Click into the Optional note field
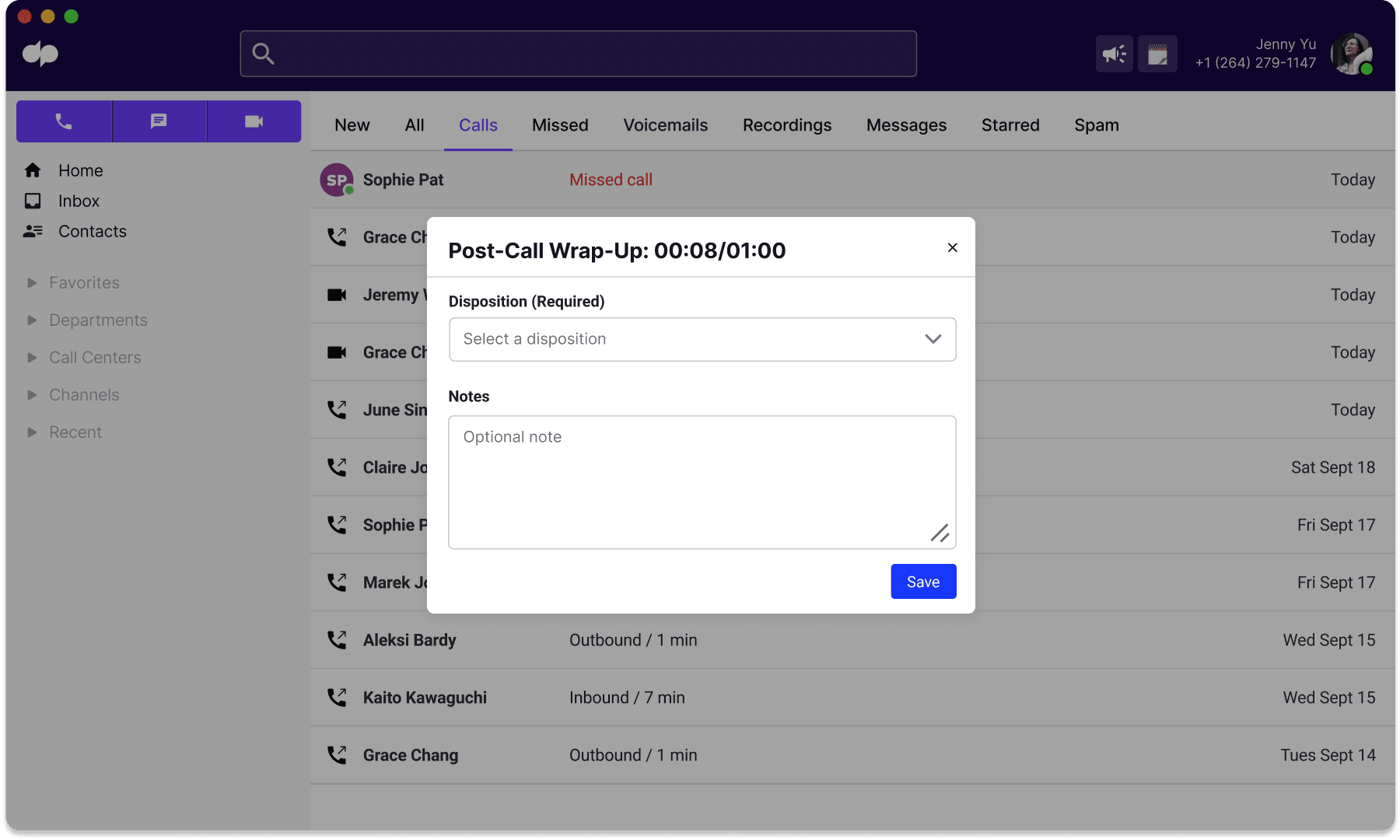Image resolution: width=1400 pixels, height=840 pixels. (702, 482)
